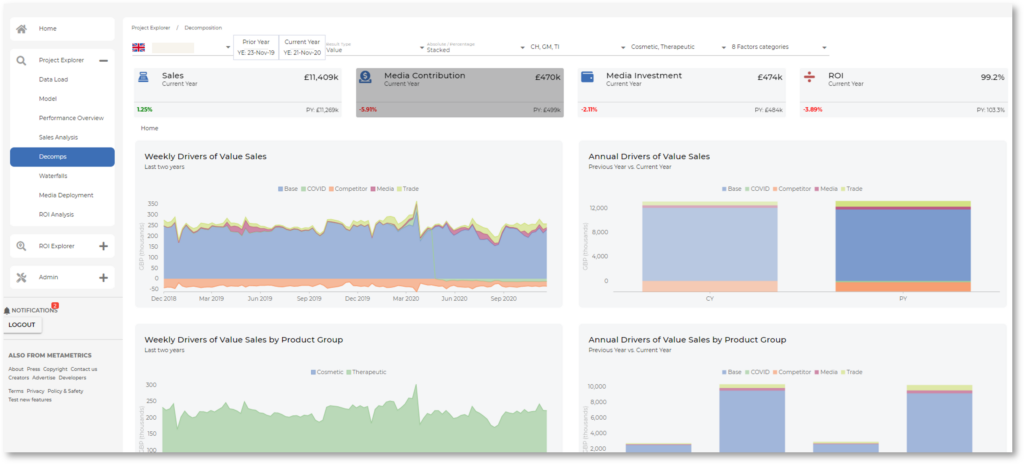
Task: Toggle COVID series in Weekly Drivers legend
Action: click(313, 189)
